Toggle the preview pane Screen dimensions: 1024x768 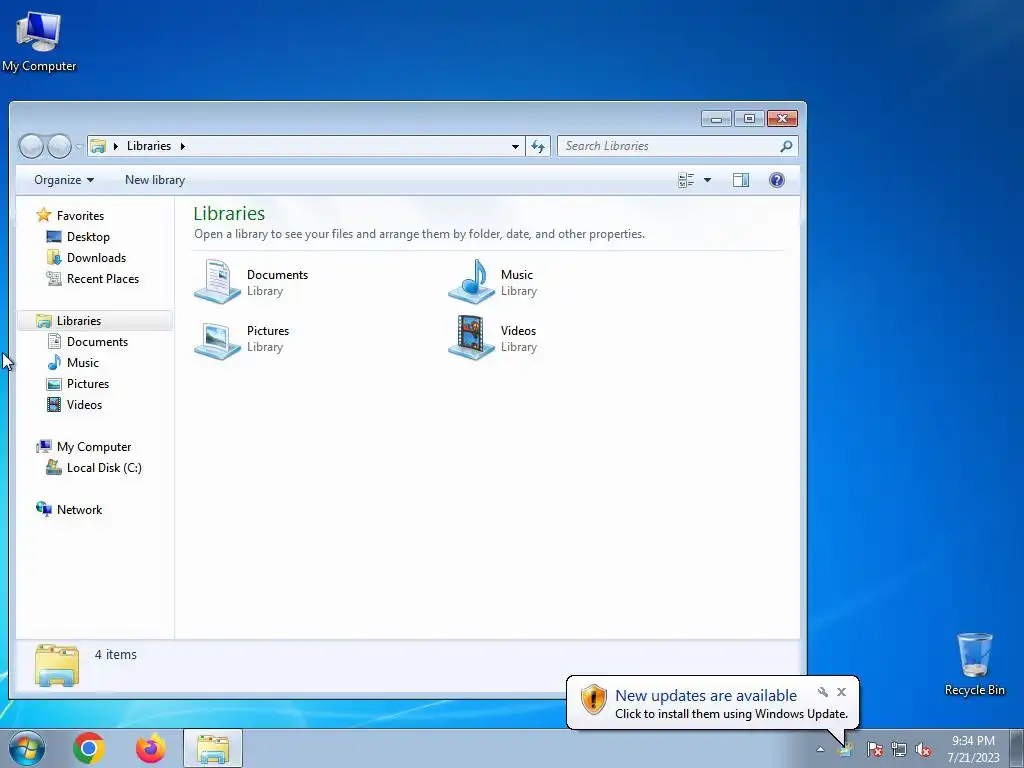pos(741,180)
